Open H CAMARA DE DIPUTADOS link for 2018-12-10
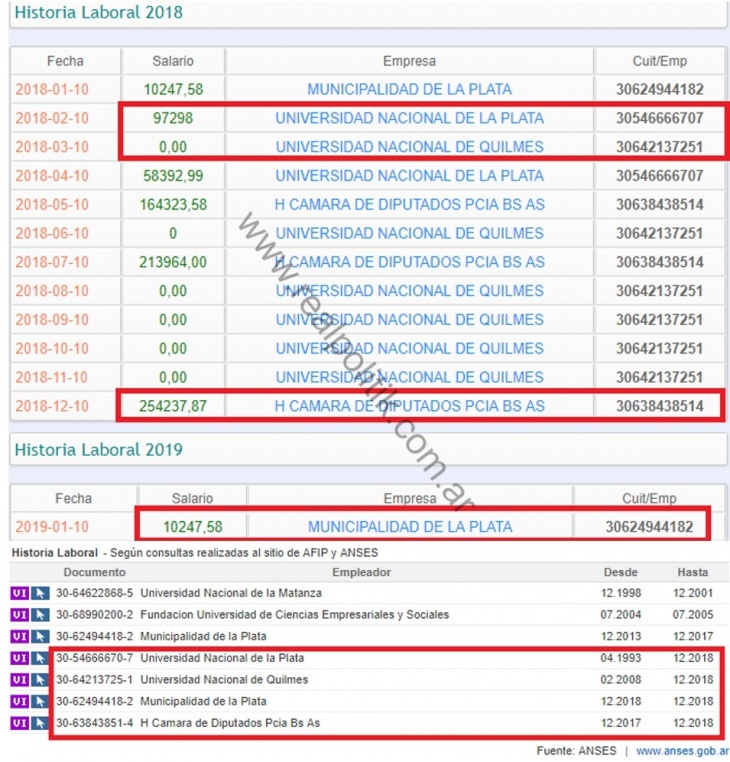 click(409, 406)
